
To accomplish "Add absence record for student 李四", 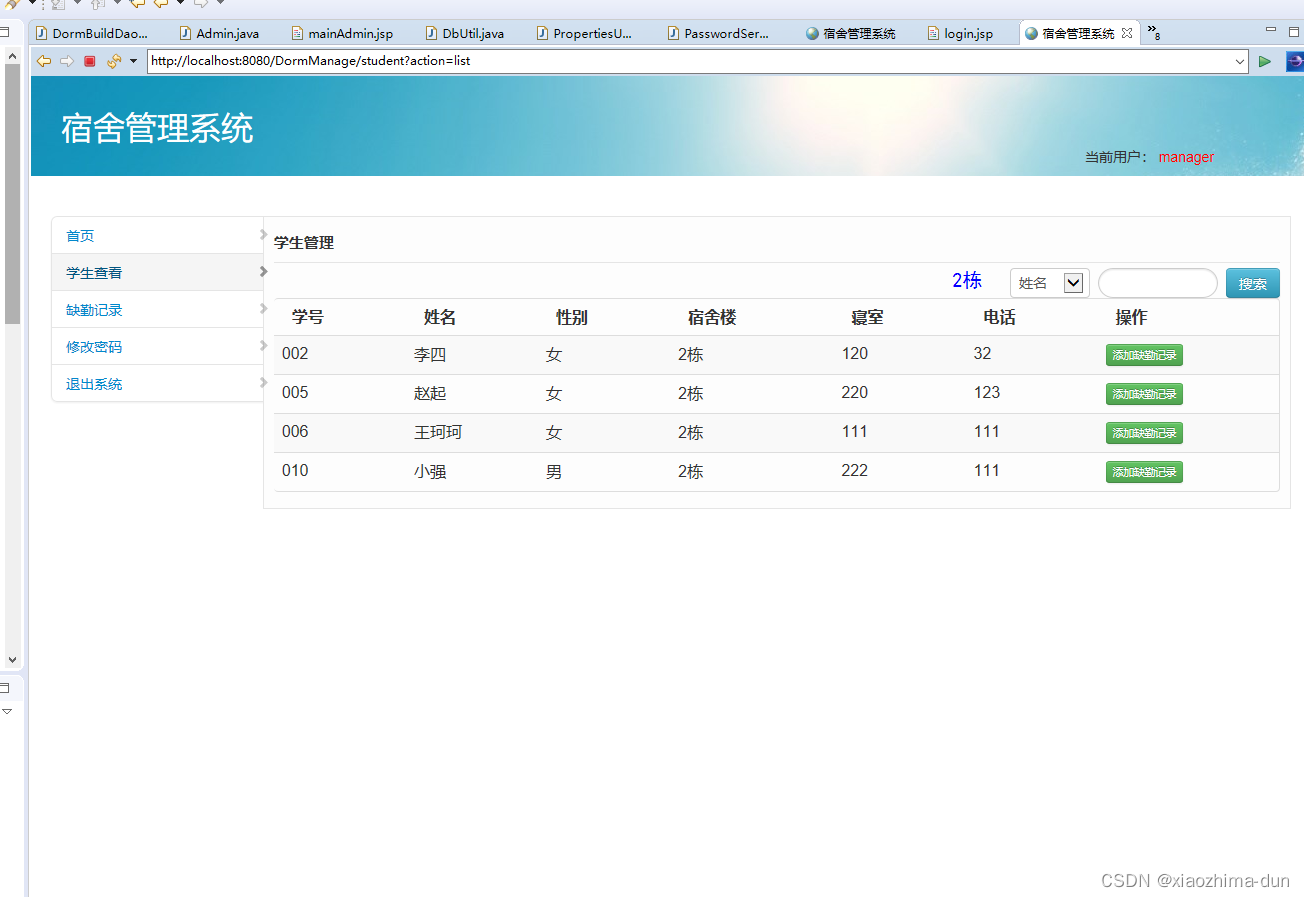I will tap(1144, 355).
